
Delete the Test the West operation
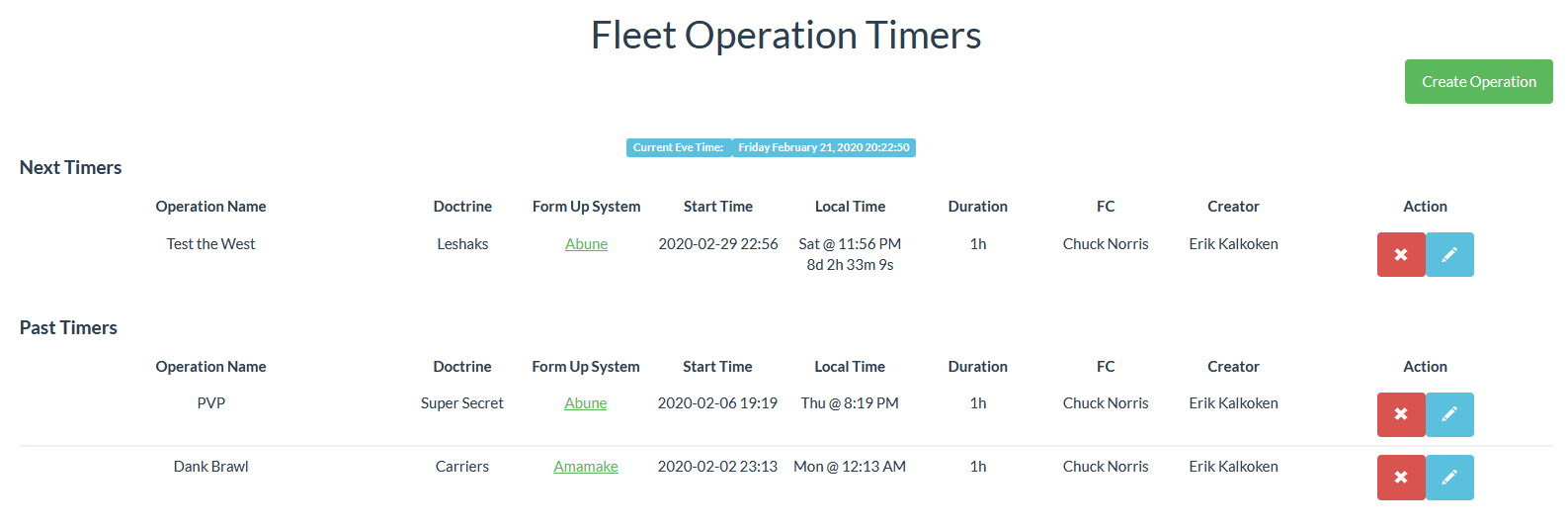[1400, 255]
